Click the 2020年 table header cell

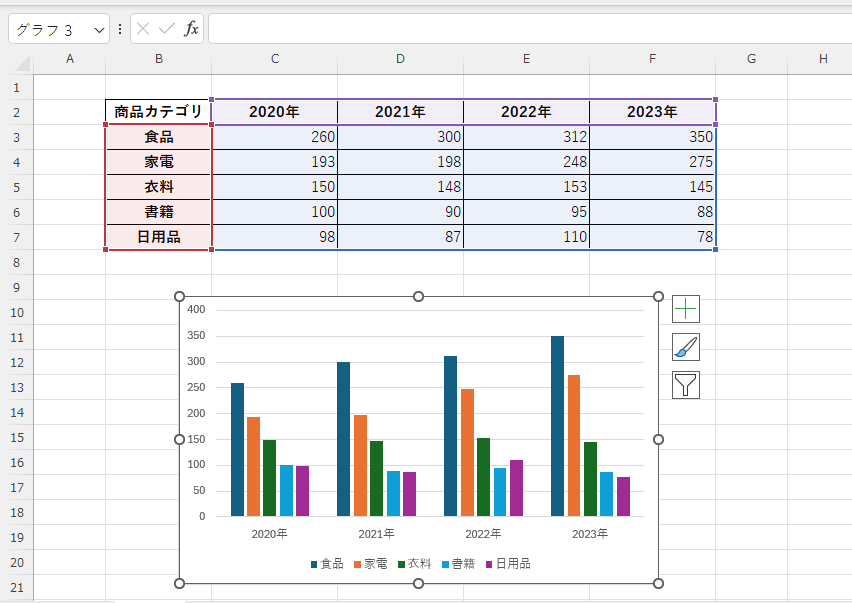(x=275, y=112)
